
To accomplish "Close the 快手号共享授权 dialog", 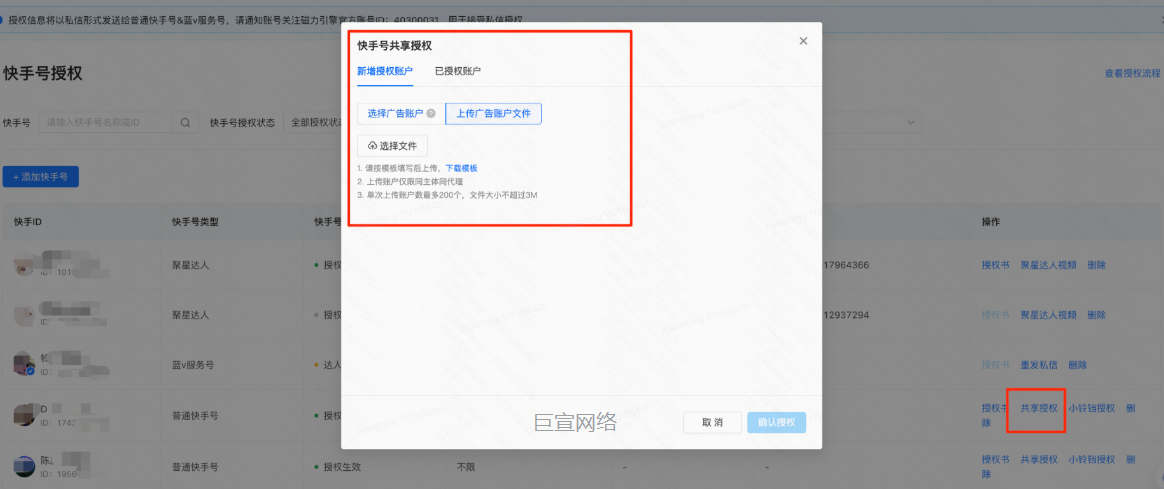I will tap(803, 41).
